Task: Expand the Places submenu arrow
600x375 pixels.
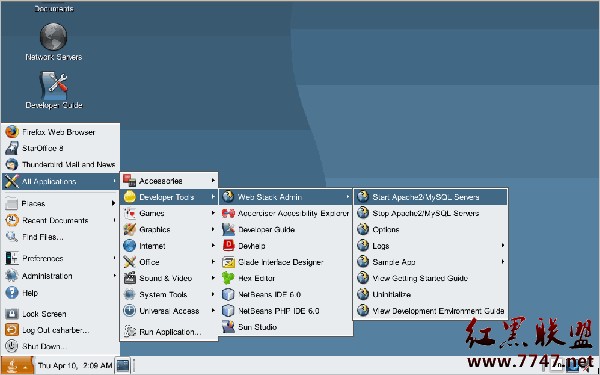Action: 113,203
